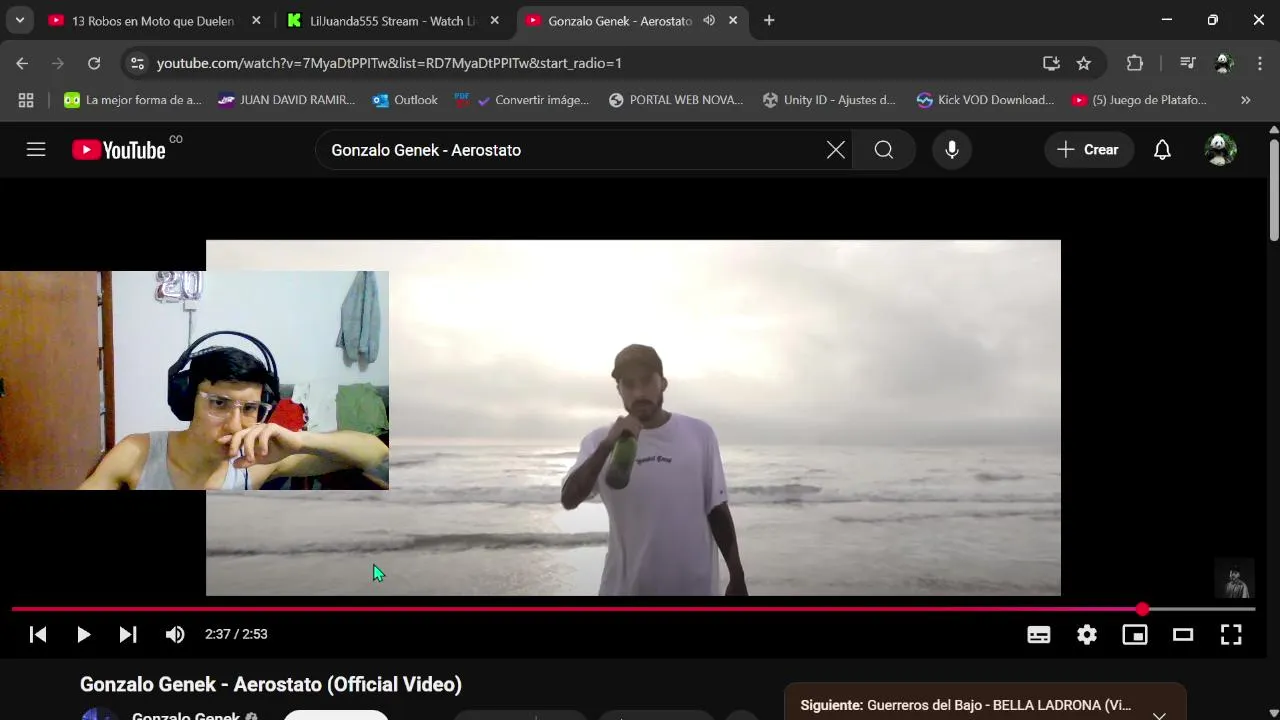Image resolution: width=1280 pixels, height=720 pixels.
Task: Skip to the previous video
Action: pyautogui.click(x=38, y=634)
